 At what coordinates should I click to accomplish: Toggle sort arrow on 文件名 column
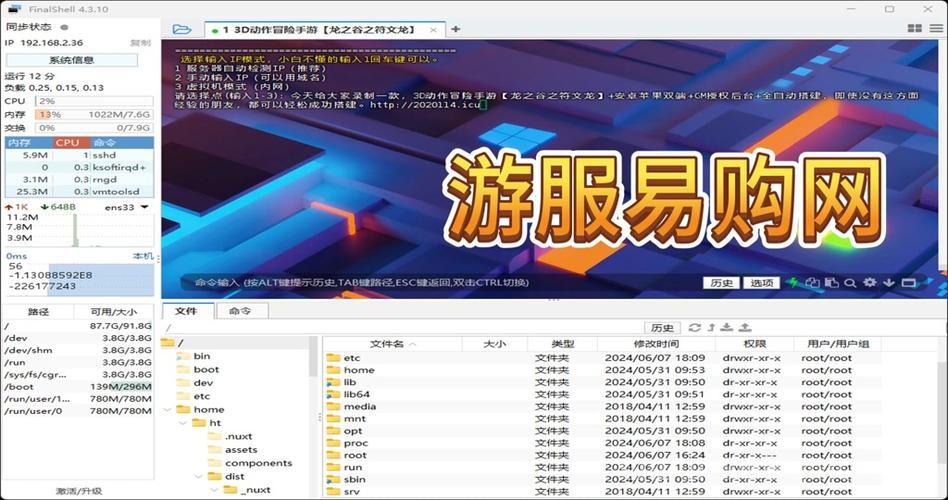click(413, 343)
